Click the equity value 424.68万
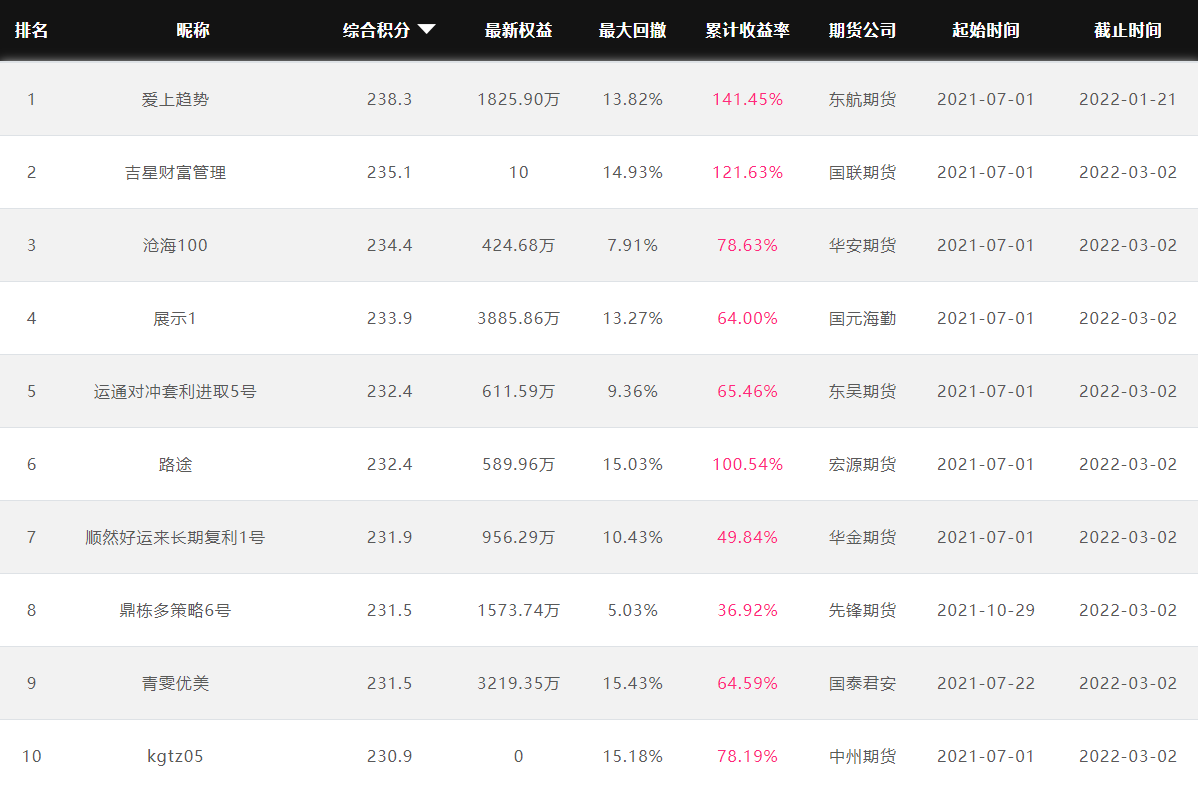 [519, 245]
